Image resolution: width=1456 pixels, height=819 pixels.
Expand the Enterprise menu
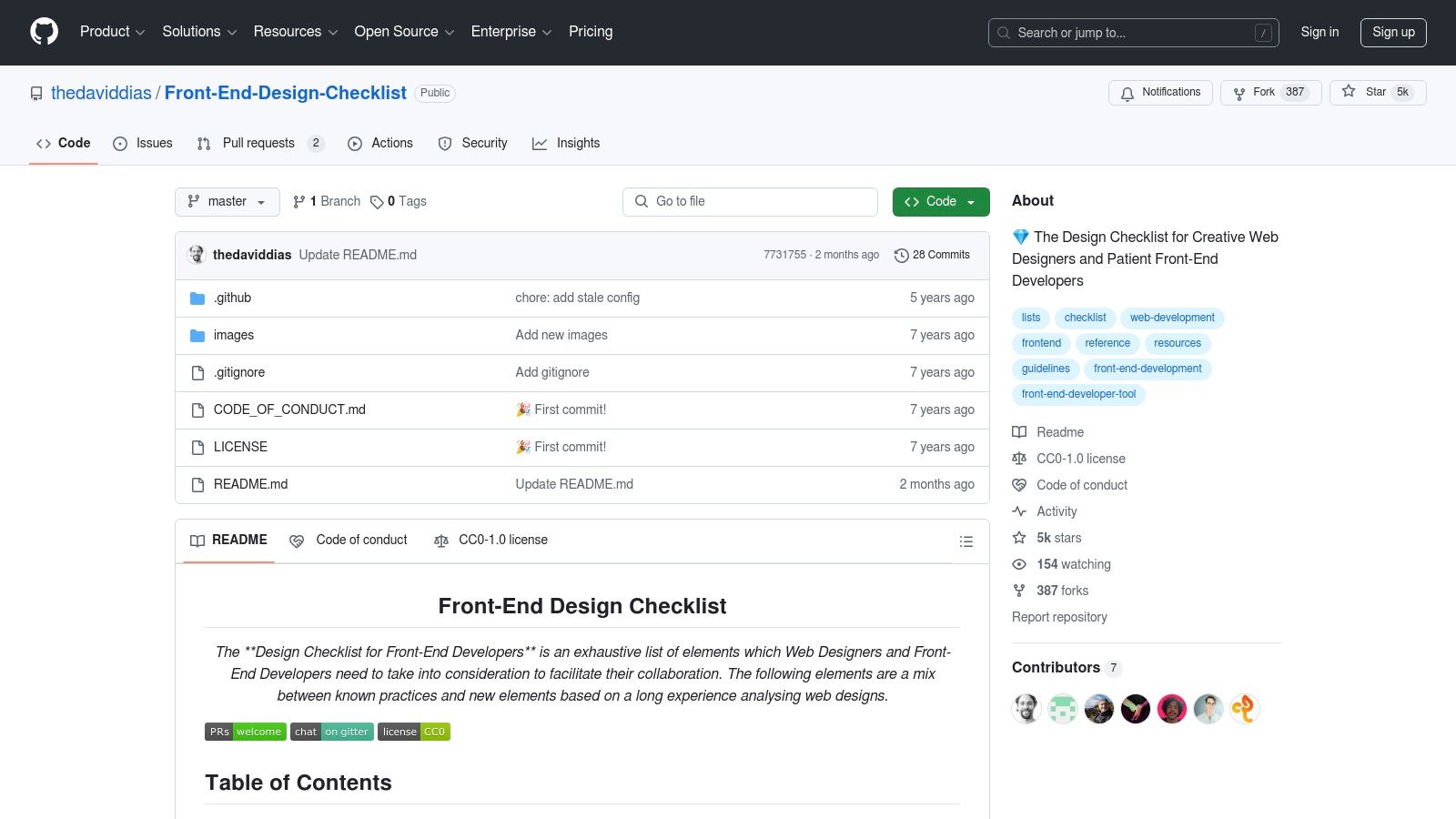coord(511,32)
